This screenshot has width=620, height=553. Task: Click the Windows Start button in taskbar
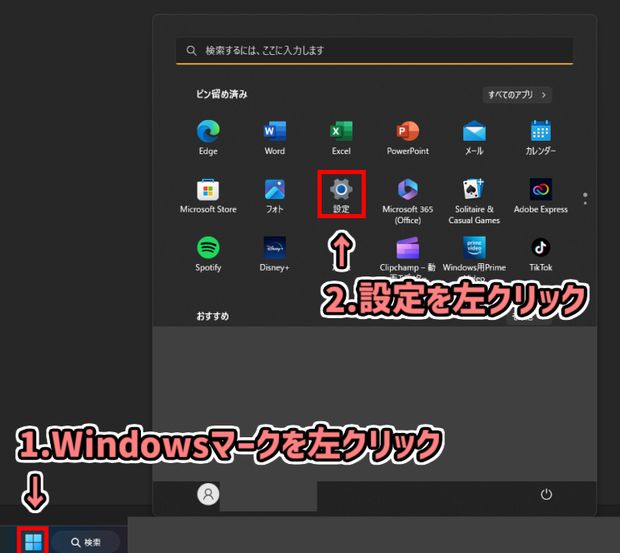pos(33,542)
